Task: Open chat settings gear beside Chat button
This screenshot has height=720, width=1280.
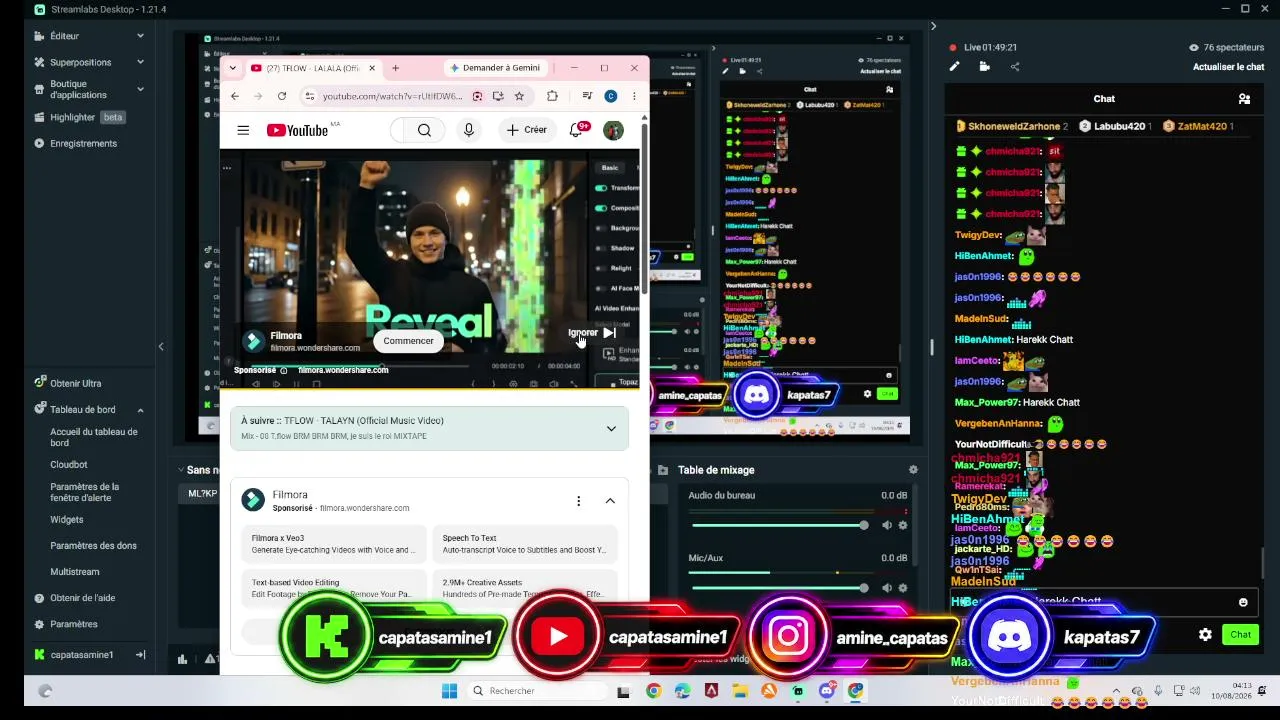Action: [1205, 635]
